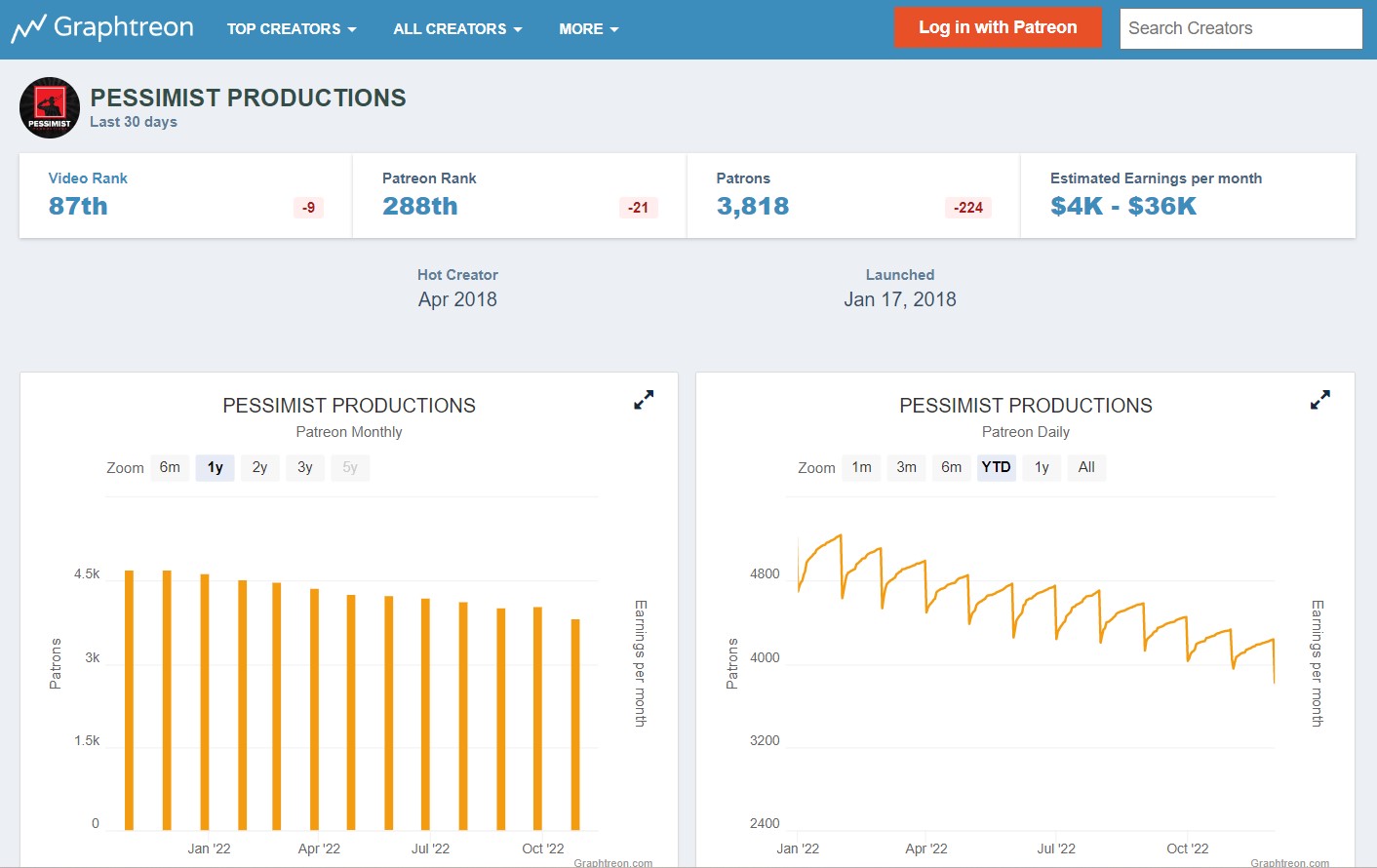The image size is (1377, 868).
Task: Click the Apr 2018 Hot Creator date
Action: point(457,299)
